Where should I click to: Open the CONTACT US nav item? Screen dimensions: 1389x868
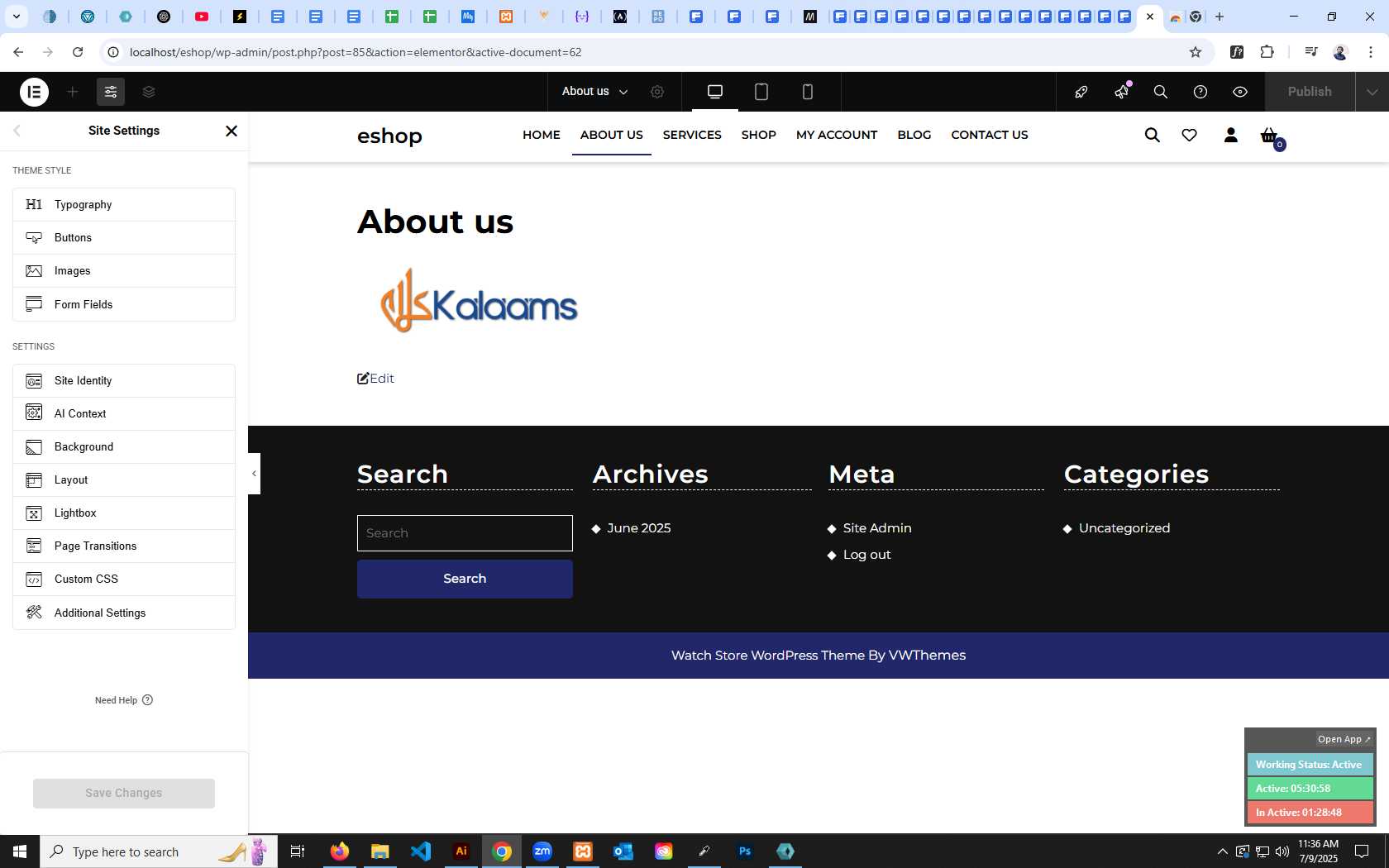990,135
